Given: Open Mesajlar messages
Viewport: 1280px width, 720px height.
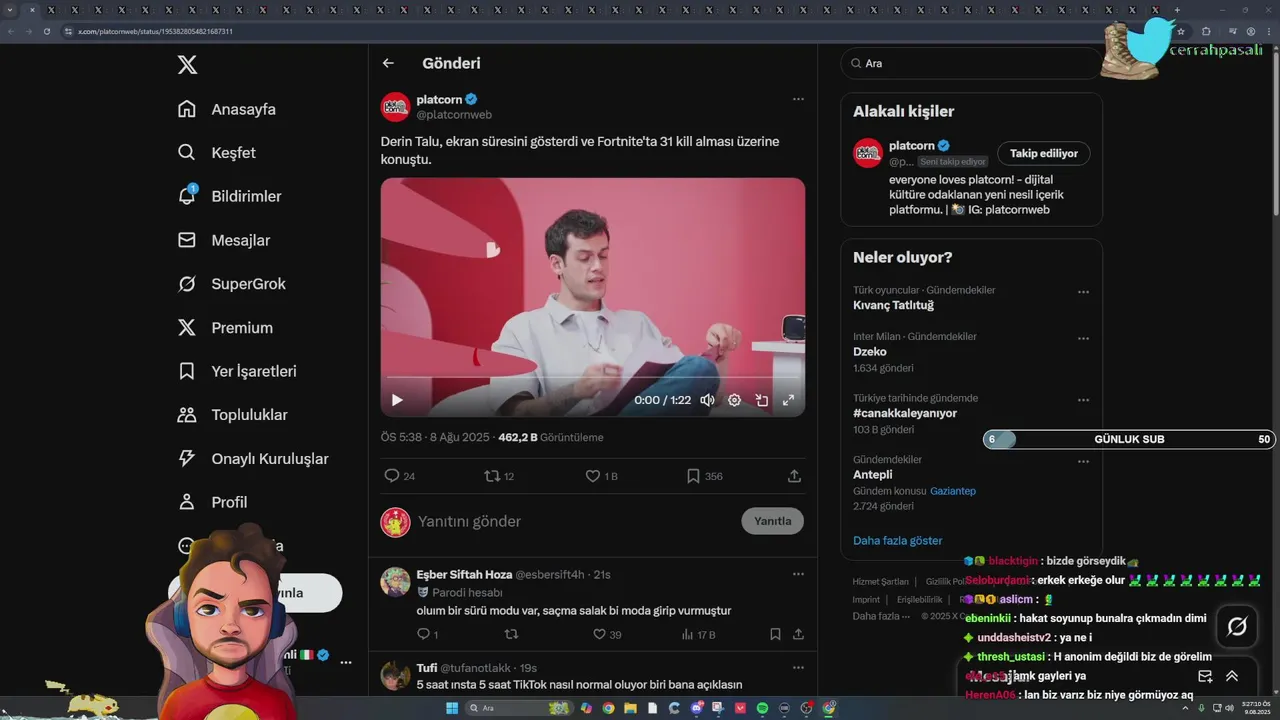Looking at the screenshot, I should [224, 240].
